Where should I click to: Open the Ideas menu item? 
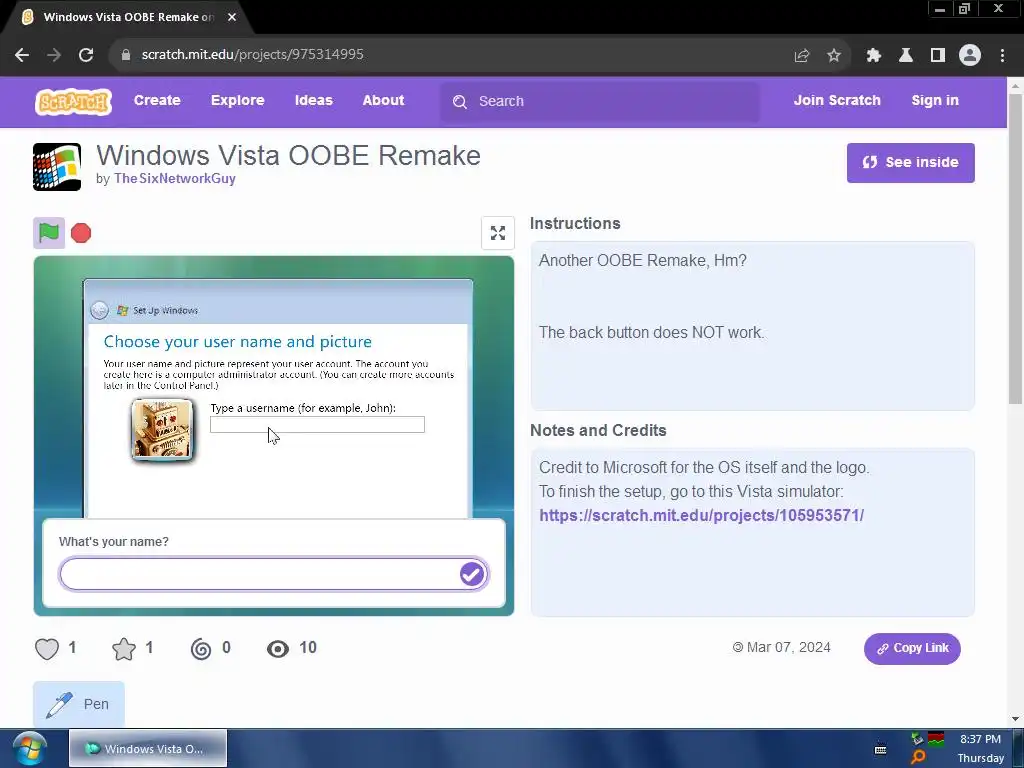click(313, 101)
